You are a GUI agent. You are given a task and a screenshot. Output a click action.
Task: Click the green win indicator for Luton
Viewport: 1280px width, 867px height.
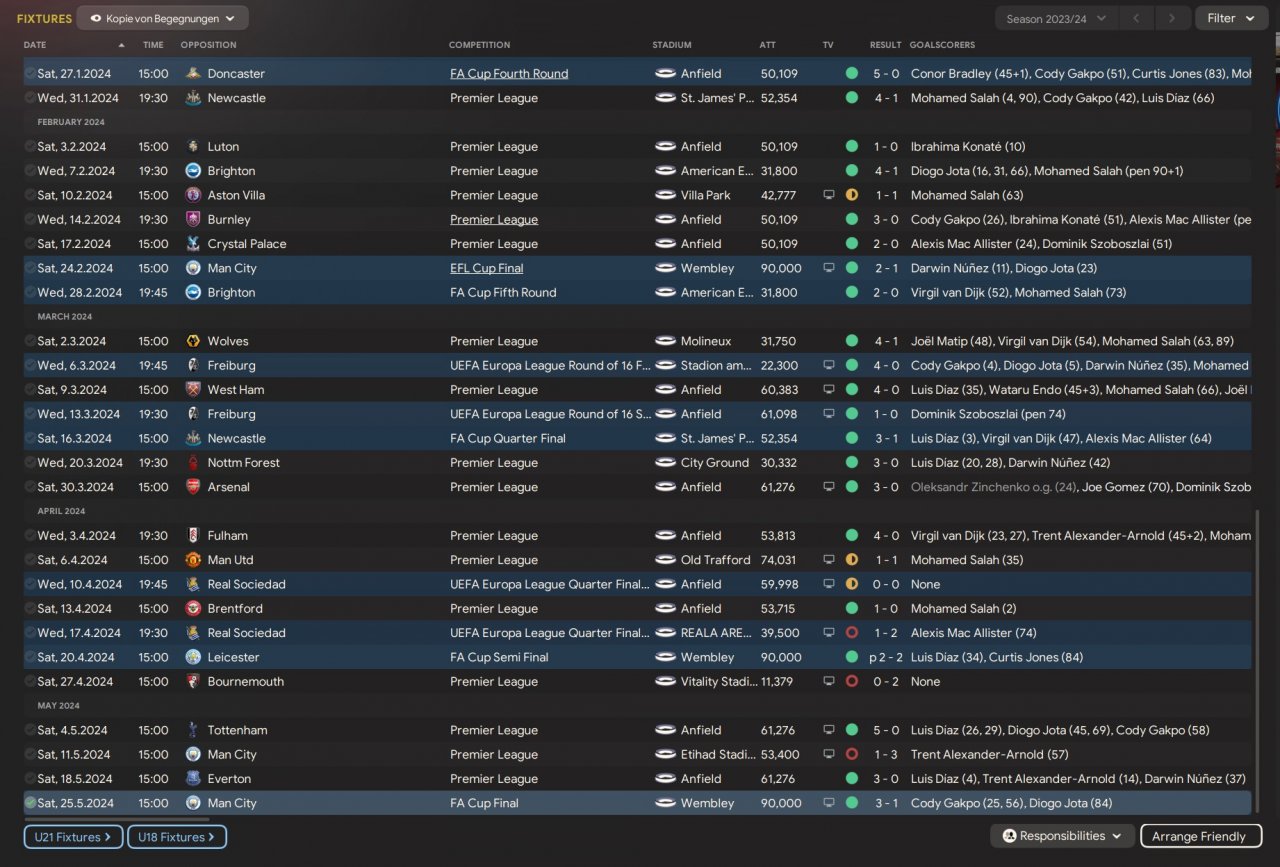852,146
